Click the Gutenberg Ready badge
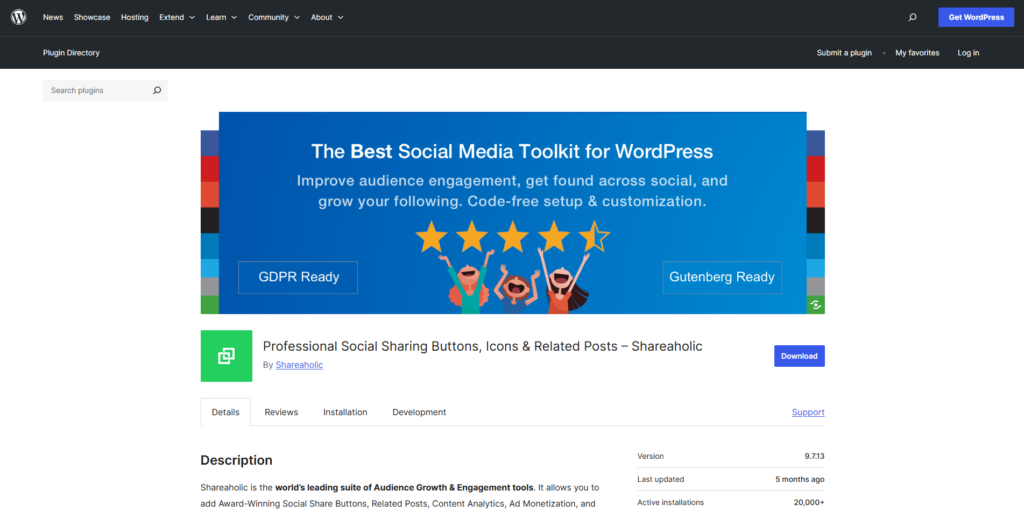Screen dimensions: 1024x512 coord(722,277)
